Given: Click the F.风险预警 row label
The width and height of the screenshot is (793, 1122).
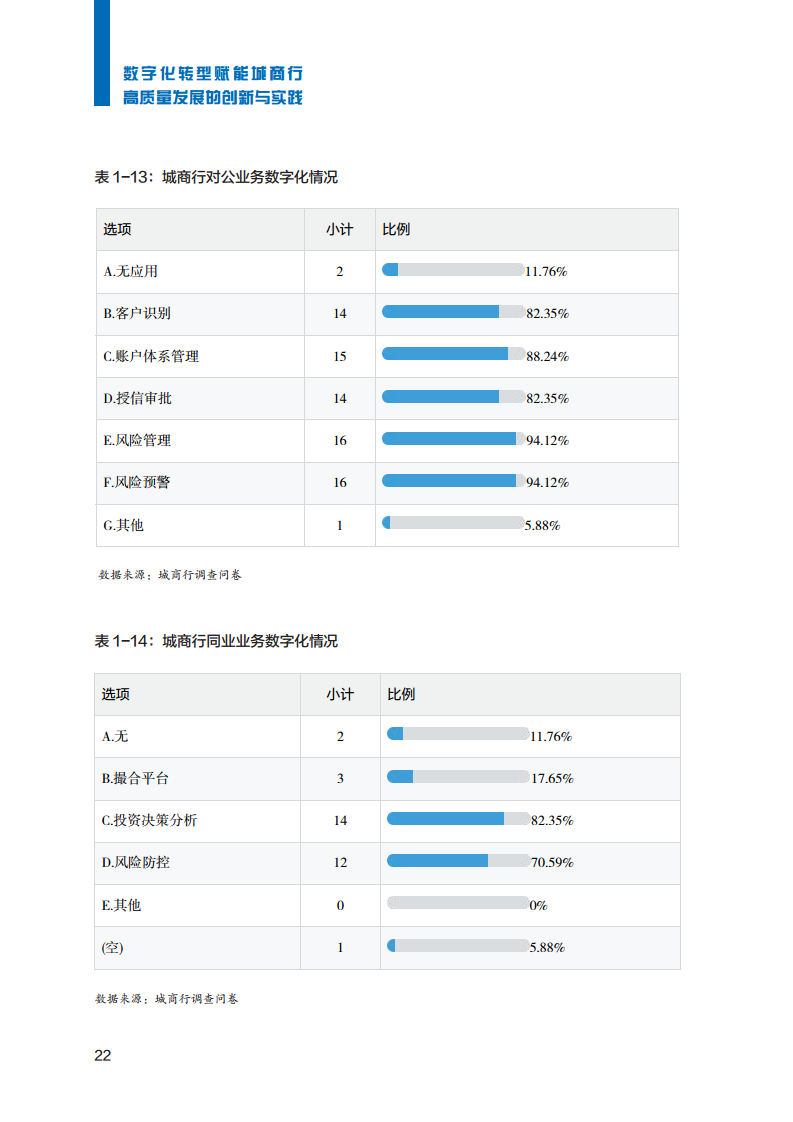Looking at the screenshot, I should coord(137,482).
